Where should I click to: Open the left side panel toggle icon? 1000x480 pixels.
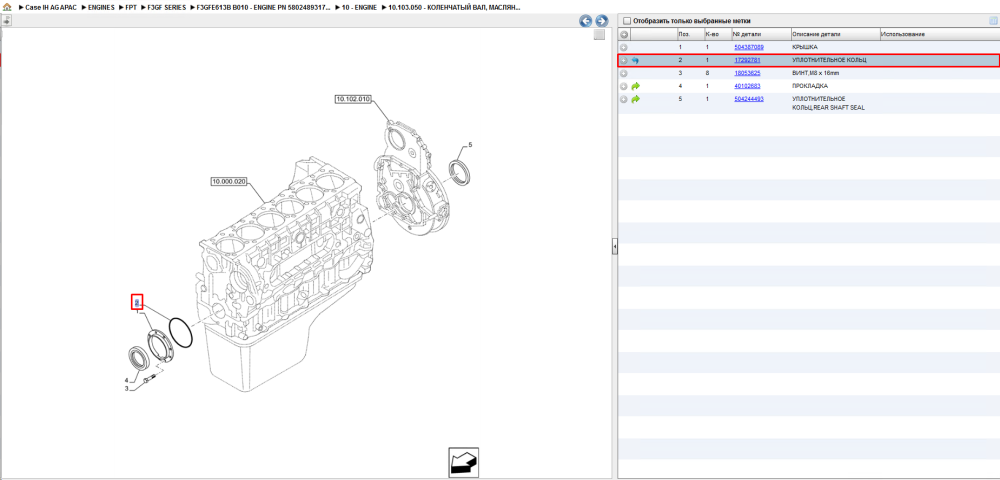pos(6,20)
